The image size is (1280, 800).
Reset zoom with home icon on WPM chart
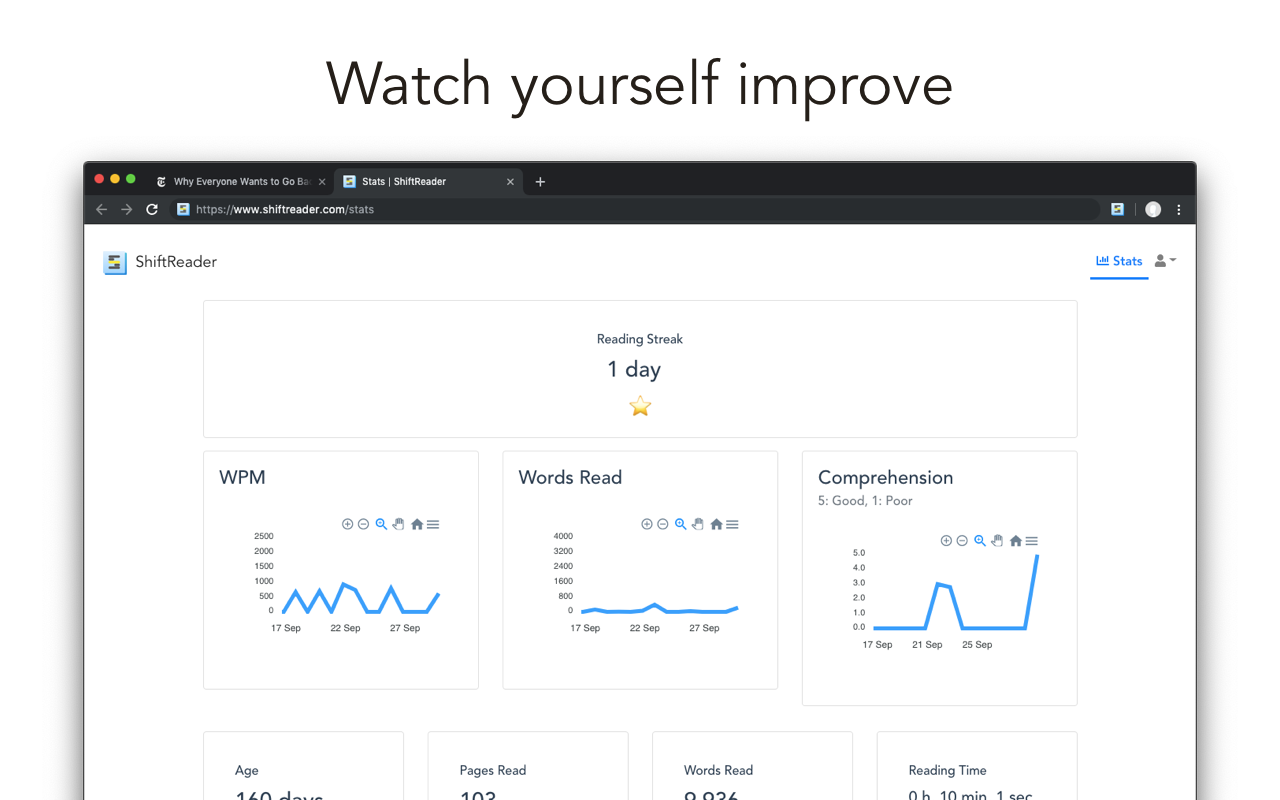[417, 524]
